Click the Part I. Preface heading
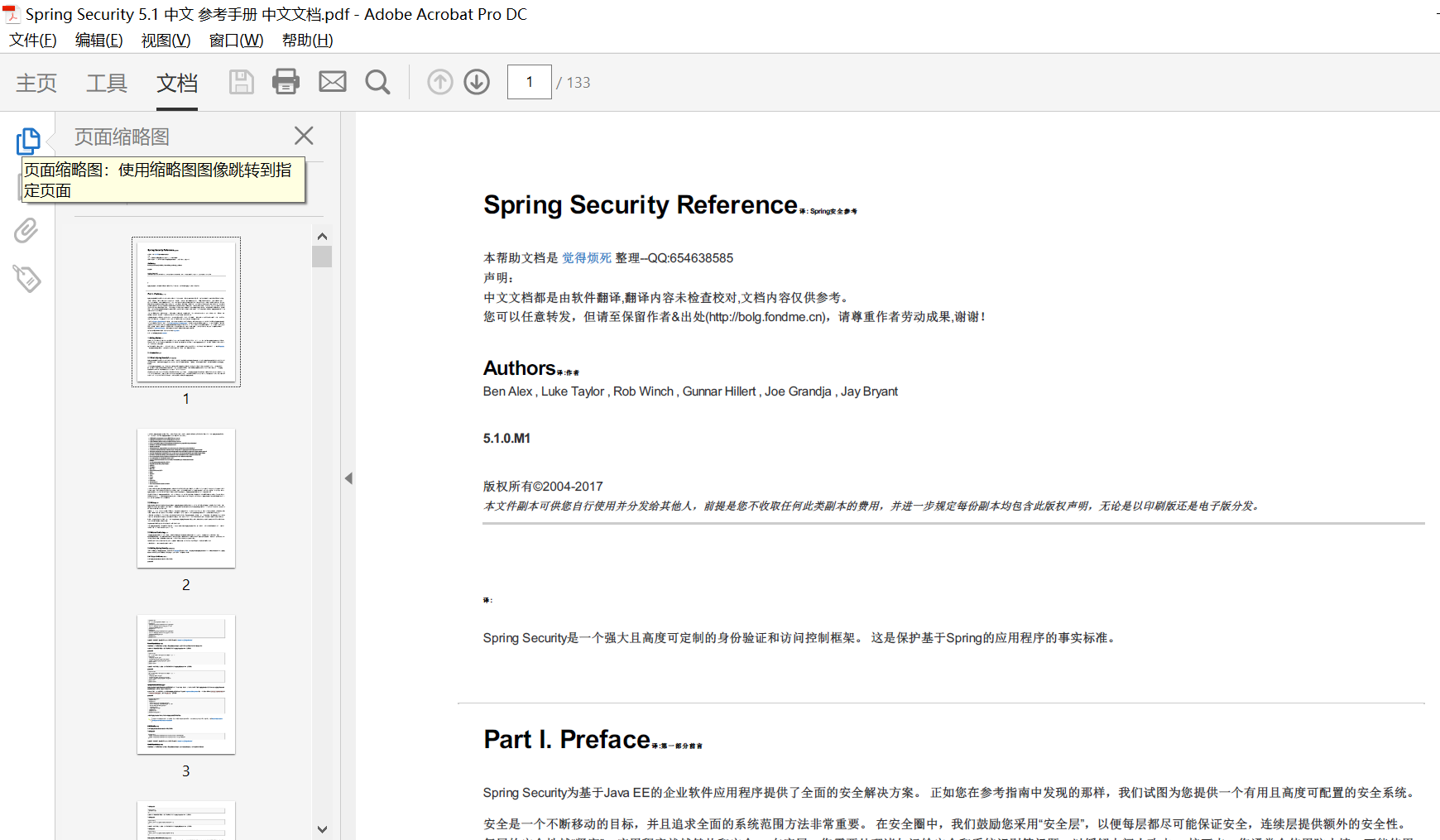The height and width of the screenshot is (840, 1440). (x=567, y=739)
